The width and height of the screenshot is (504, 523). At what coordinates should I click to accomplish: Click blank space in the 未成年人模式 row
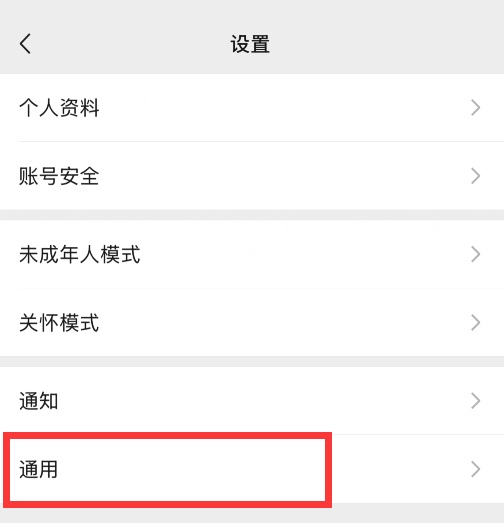click(300, 254)
